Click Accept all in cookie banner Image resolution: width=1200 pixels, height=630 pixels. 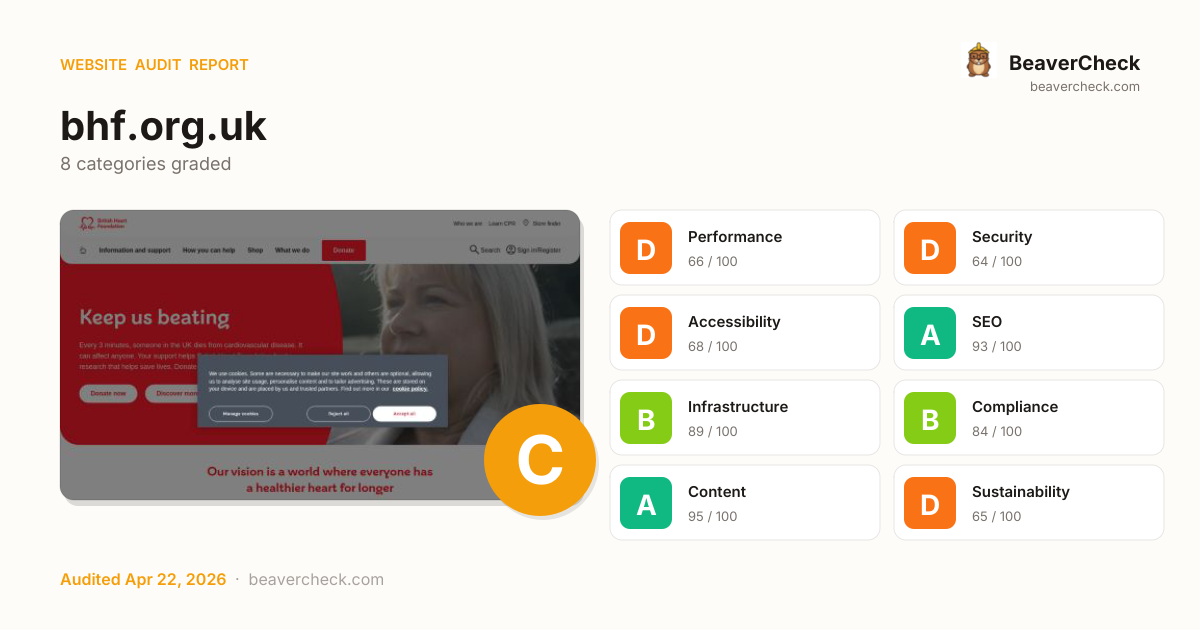pyautogui.click(x=404, y=413)
